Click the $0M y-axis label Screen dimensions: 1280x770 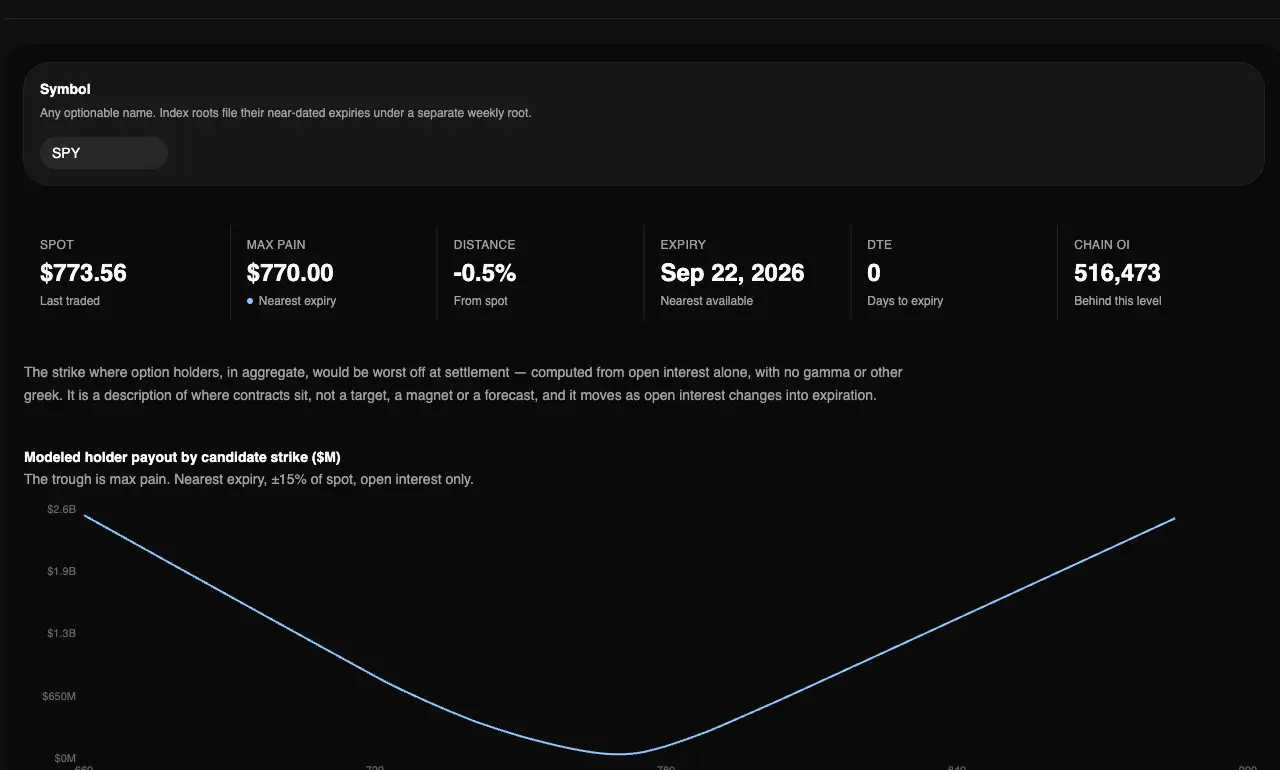[x=63, y=757]
